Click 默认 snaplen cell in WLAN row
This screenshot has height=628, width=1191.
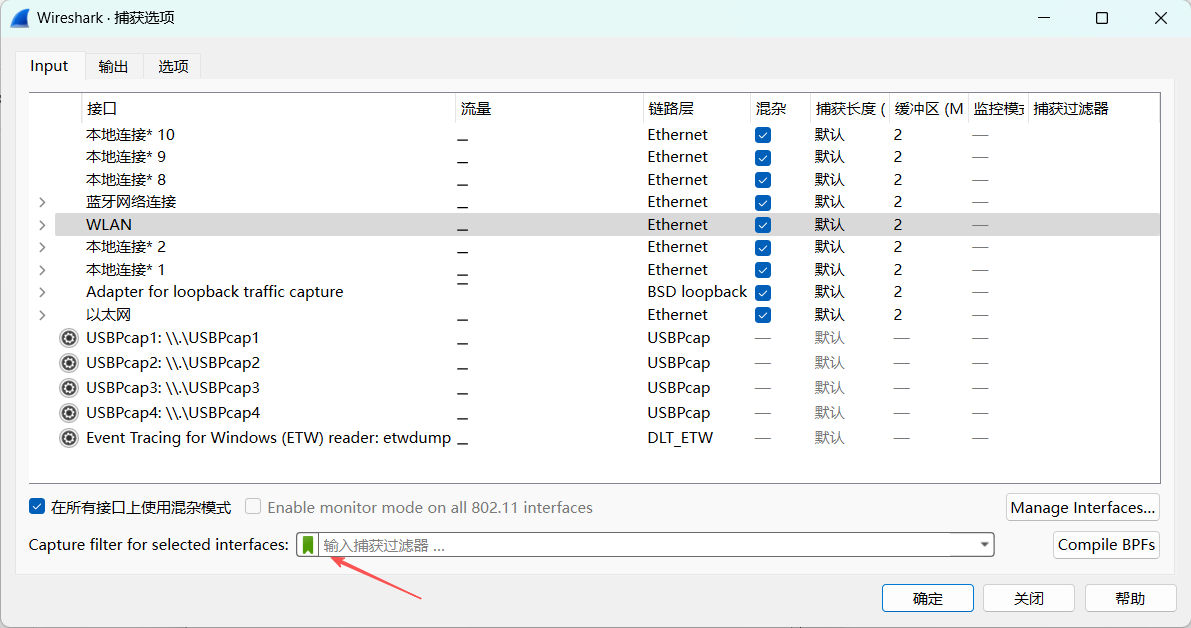coord(829,225)
